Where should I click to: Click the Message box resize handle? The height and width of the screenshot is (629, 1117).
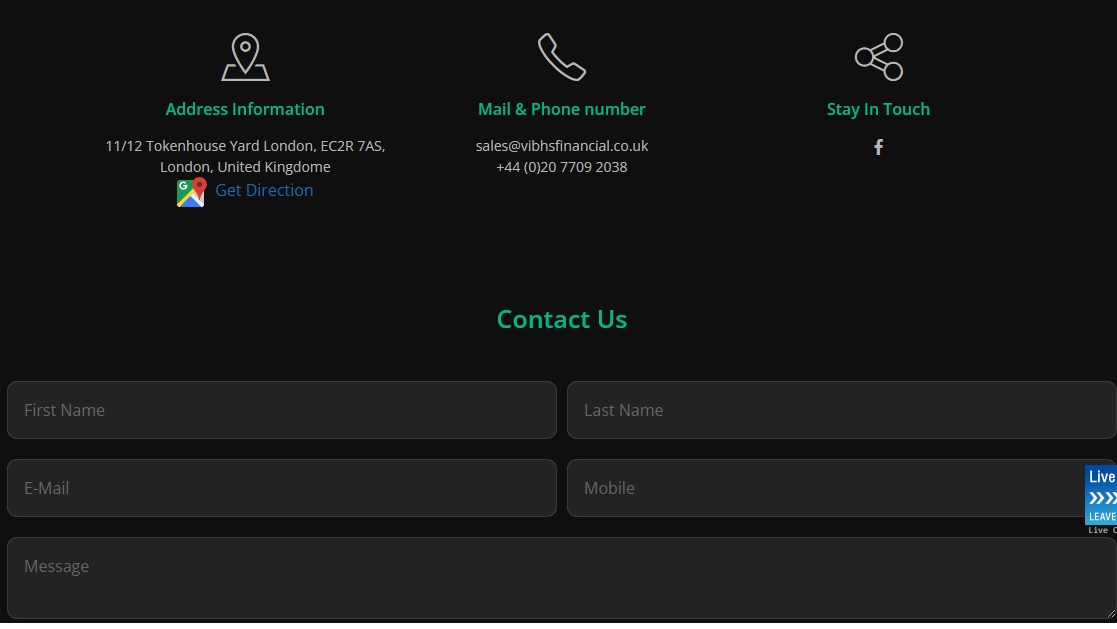pos(1111,613)
